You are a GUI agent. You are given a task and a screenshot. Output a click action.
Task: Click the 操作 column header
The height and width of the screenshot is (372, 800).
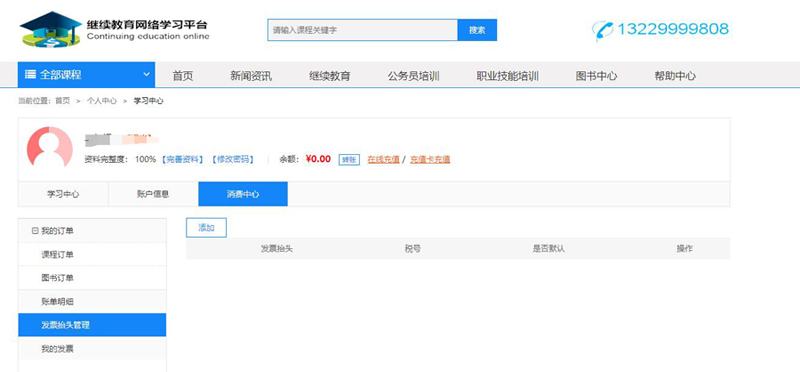tap(685, 249)
